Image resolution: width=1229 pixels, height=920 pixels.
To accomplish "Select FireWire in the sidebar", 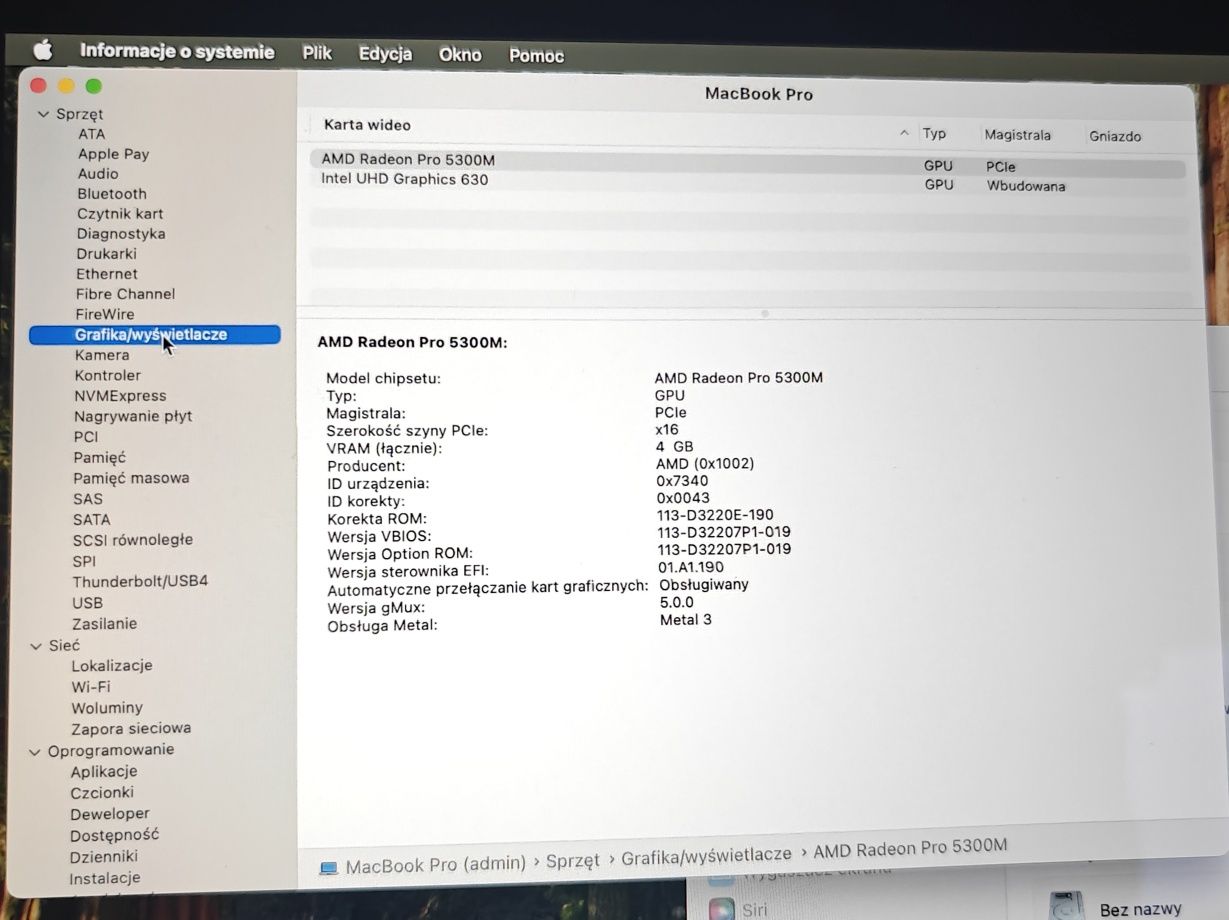I will (x=105, y=314).
